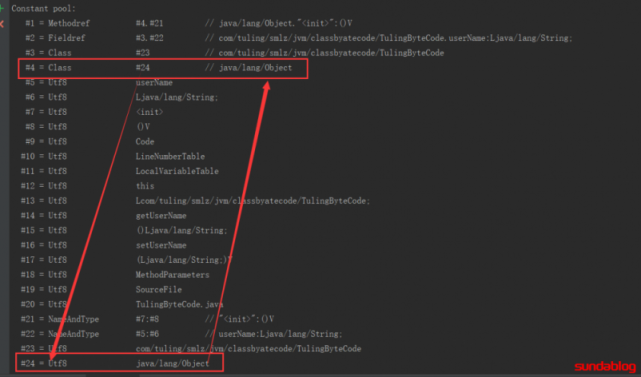This screenshot has height=377, width=641.
Task: Click the #9 Code constant text
Action: (145, 142)
